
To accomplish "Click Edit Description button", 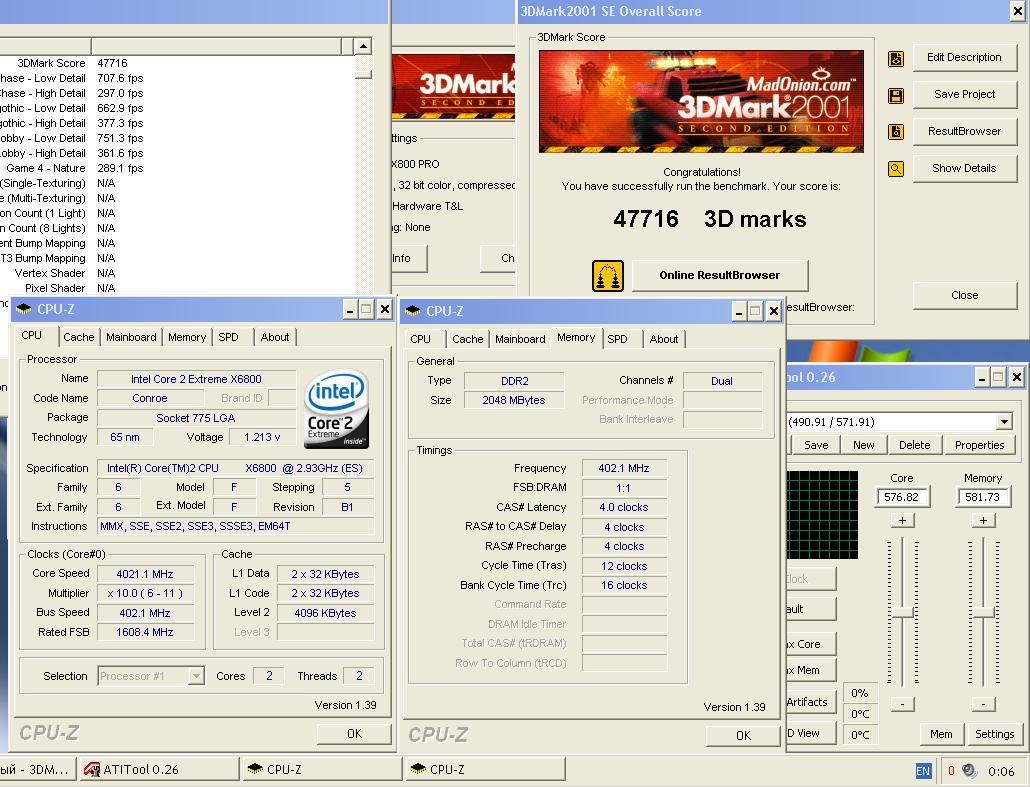I will pyautogui.click(x=964, y=57).
